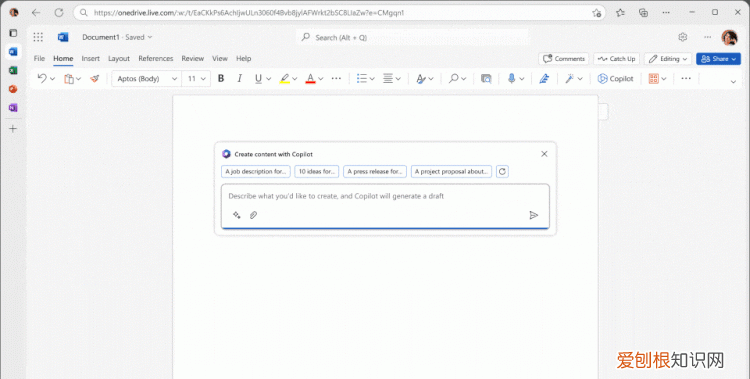Start Dictate with the microphone icon
The height and width of the screenshot is (379, 750).
(511, 78)
